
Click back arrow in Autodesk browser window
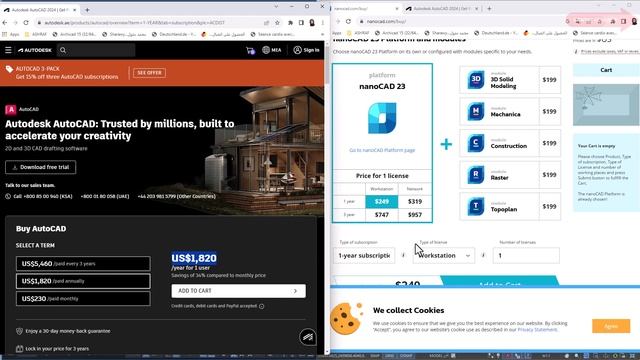tap(5, 22)
